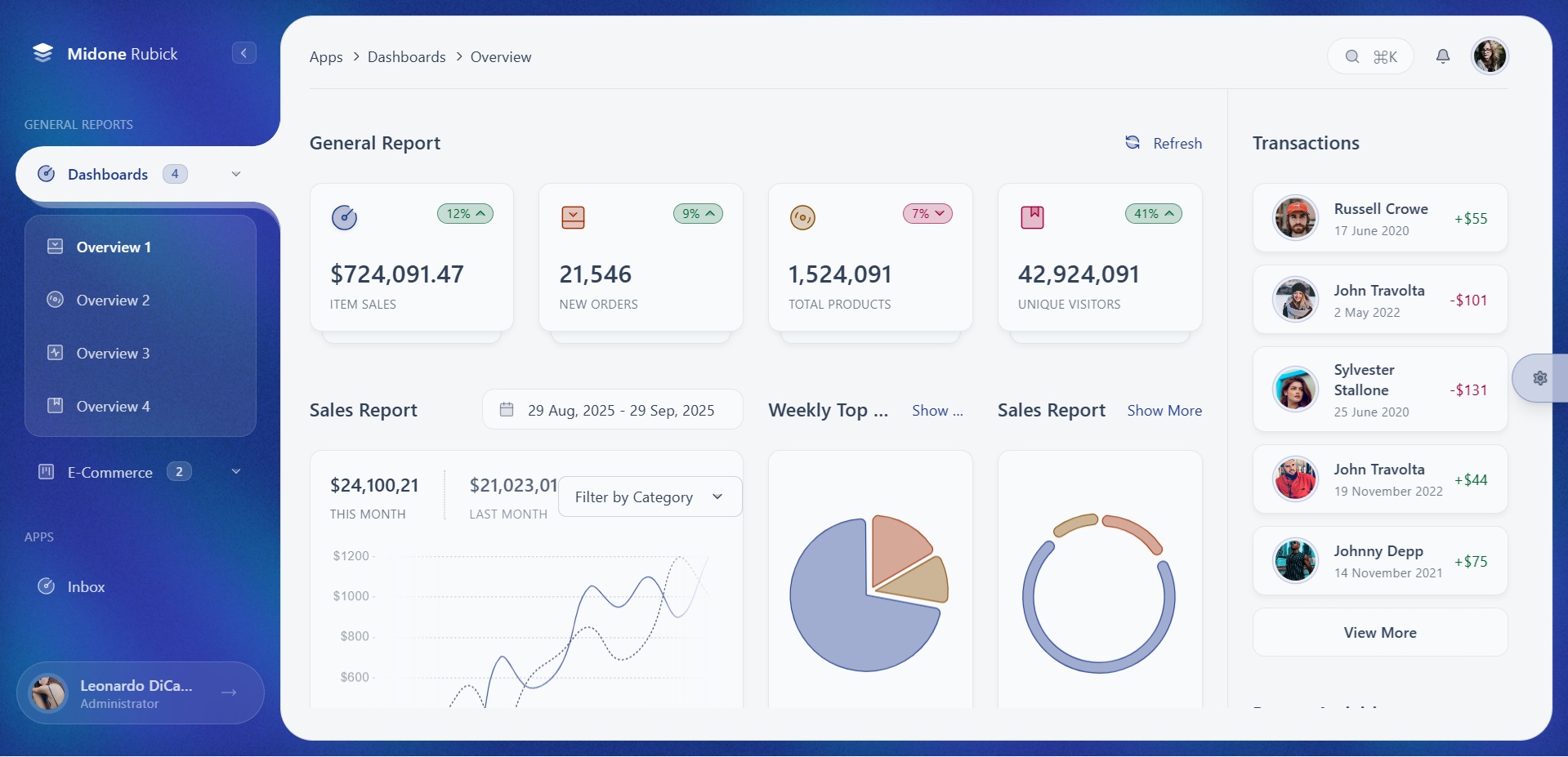Open the floating settings gear icon
Screen dimensions: 1568x757
coord(1540,378)
